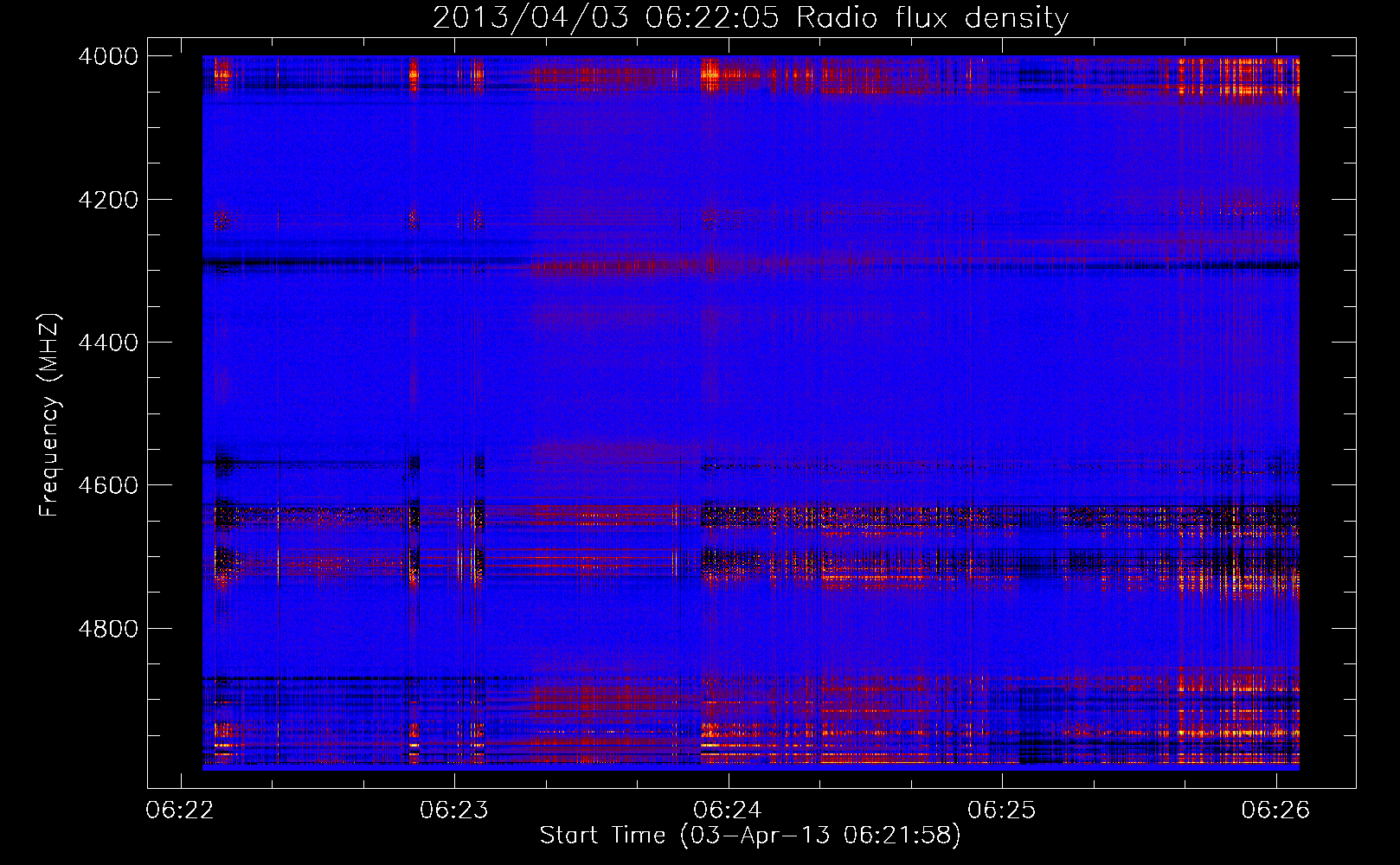Click the 'Start Time (03-Apr-13 06:21:58)' axis label
1400x865 pixels.
coord(750,835)
